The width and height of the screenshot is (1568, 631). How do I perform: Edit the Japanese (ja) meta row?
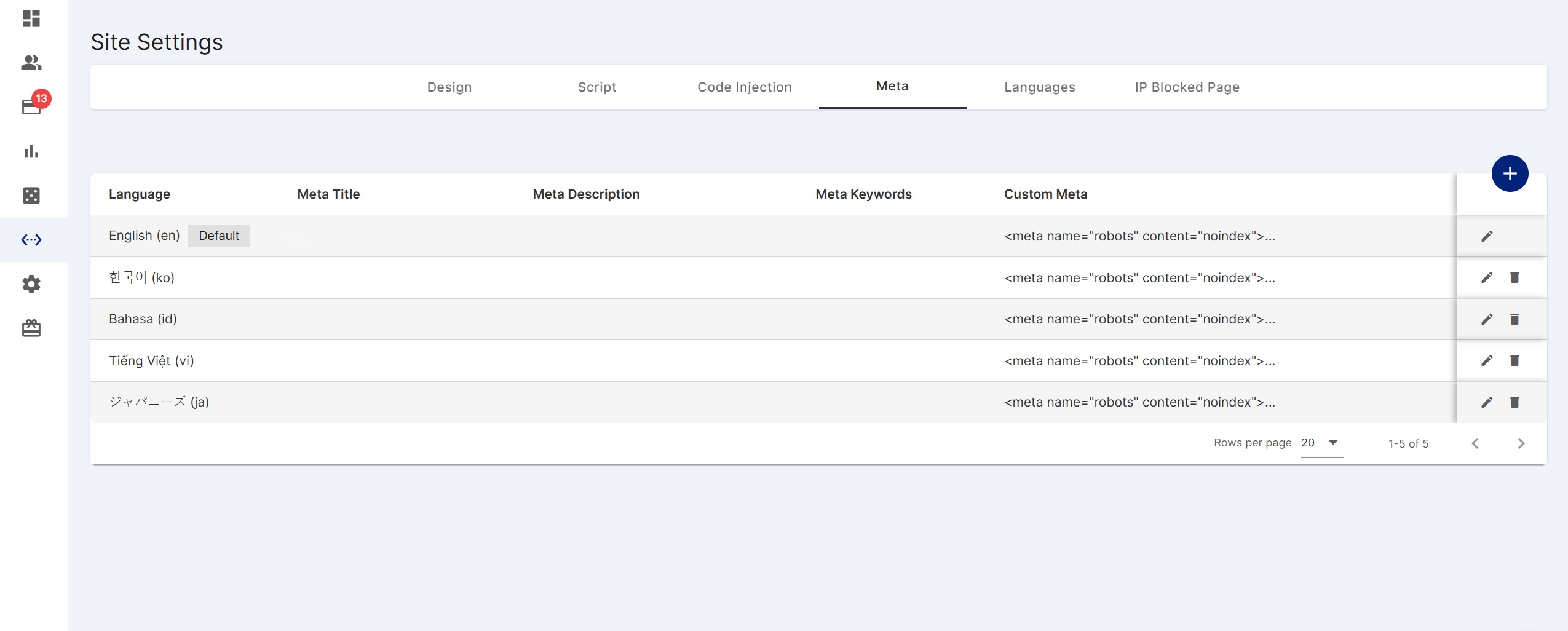(1487, 402)
